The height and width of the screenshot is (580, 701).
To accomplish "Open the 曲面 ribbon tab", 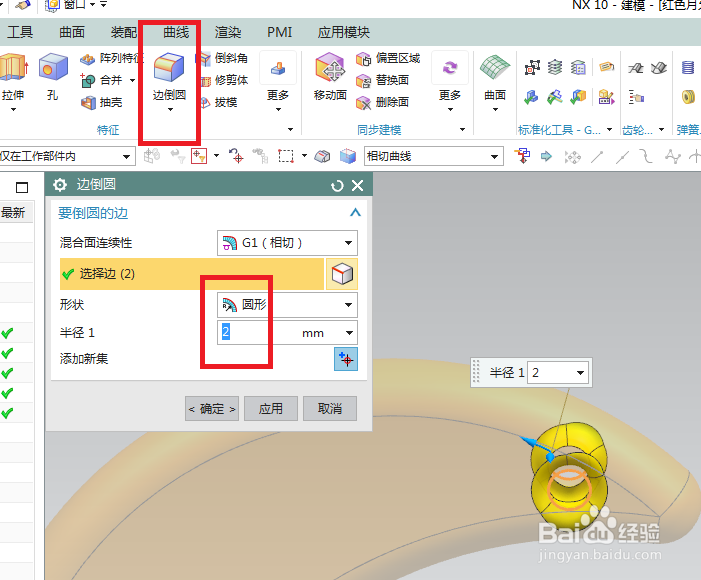I will pyautogui.click(x=72, y=32).
